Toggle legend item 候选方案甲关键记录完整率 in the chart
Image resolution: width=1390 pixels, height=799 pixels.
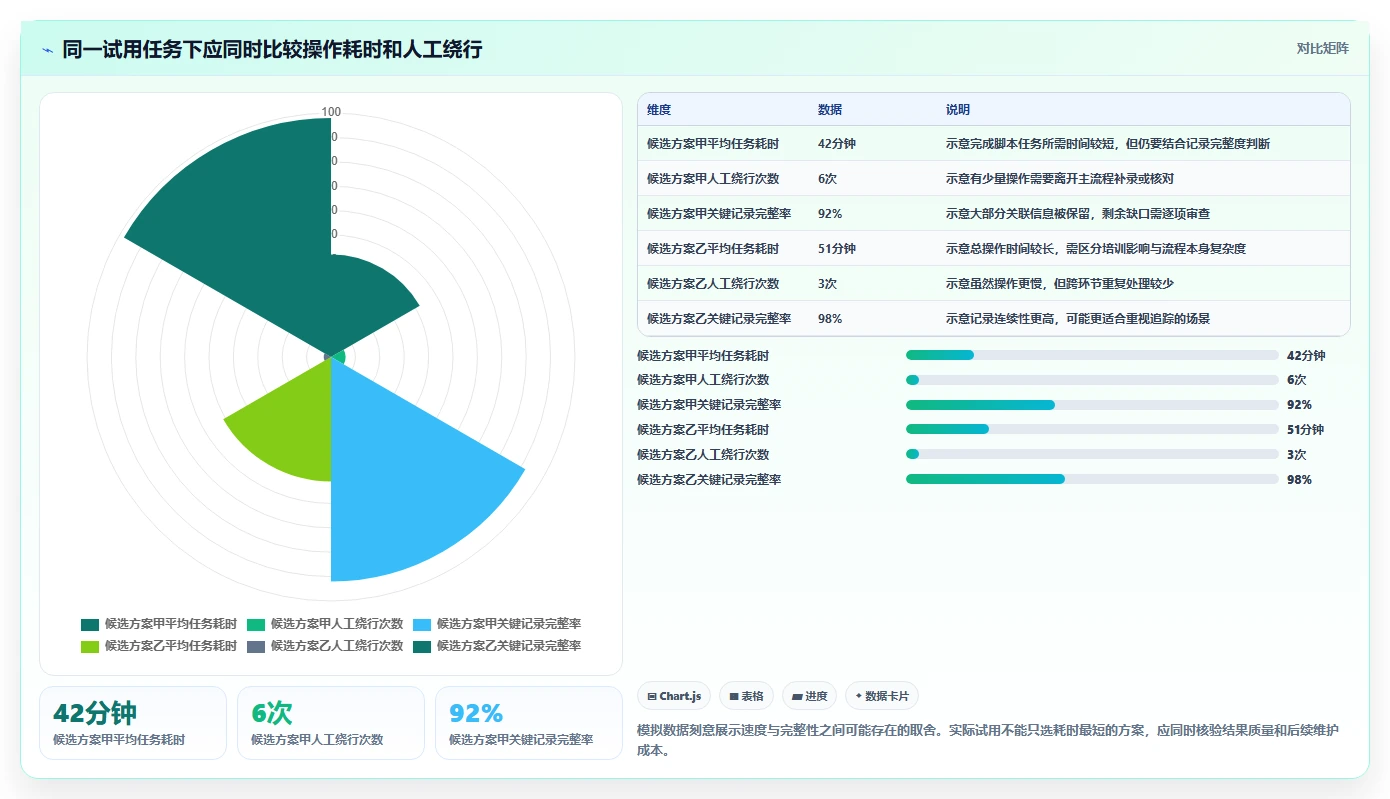(x=497, y=624)
